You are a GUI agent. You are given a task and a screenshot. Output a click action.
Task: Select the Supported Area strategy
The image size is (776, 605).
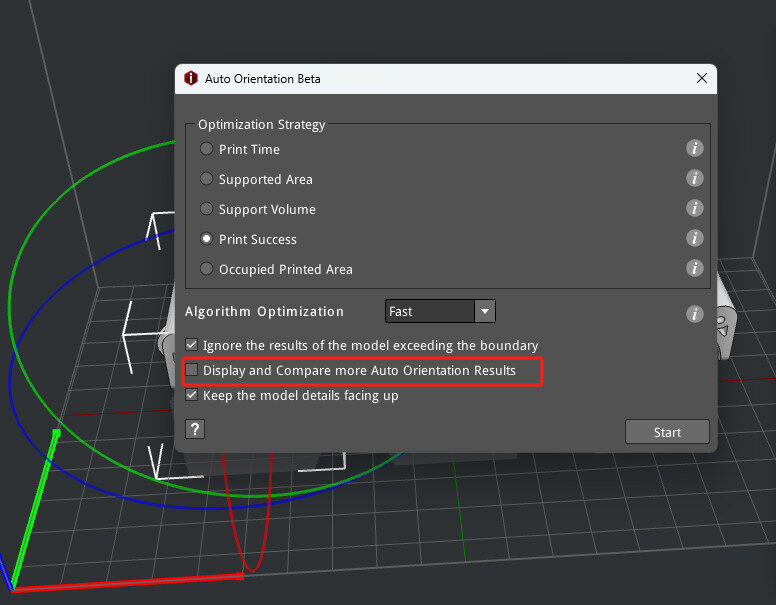tap(206, 179)
